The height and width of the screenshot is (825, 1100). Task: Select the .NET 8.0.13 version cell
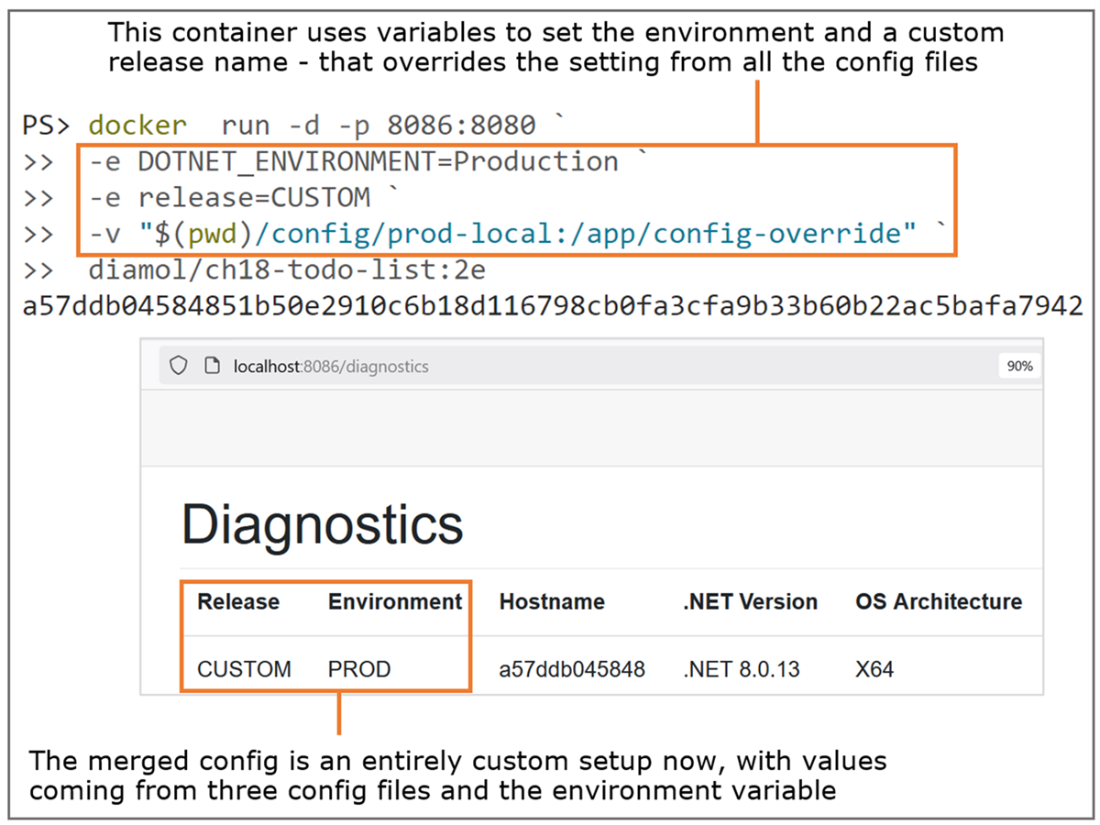point(741,669)
